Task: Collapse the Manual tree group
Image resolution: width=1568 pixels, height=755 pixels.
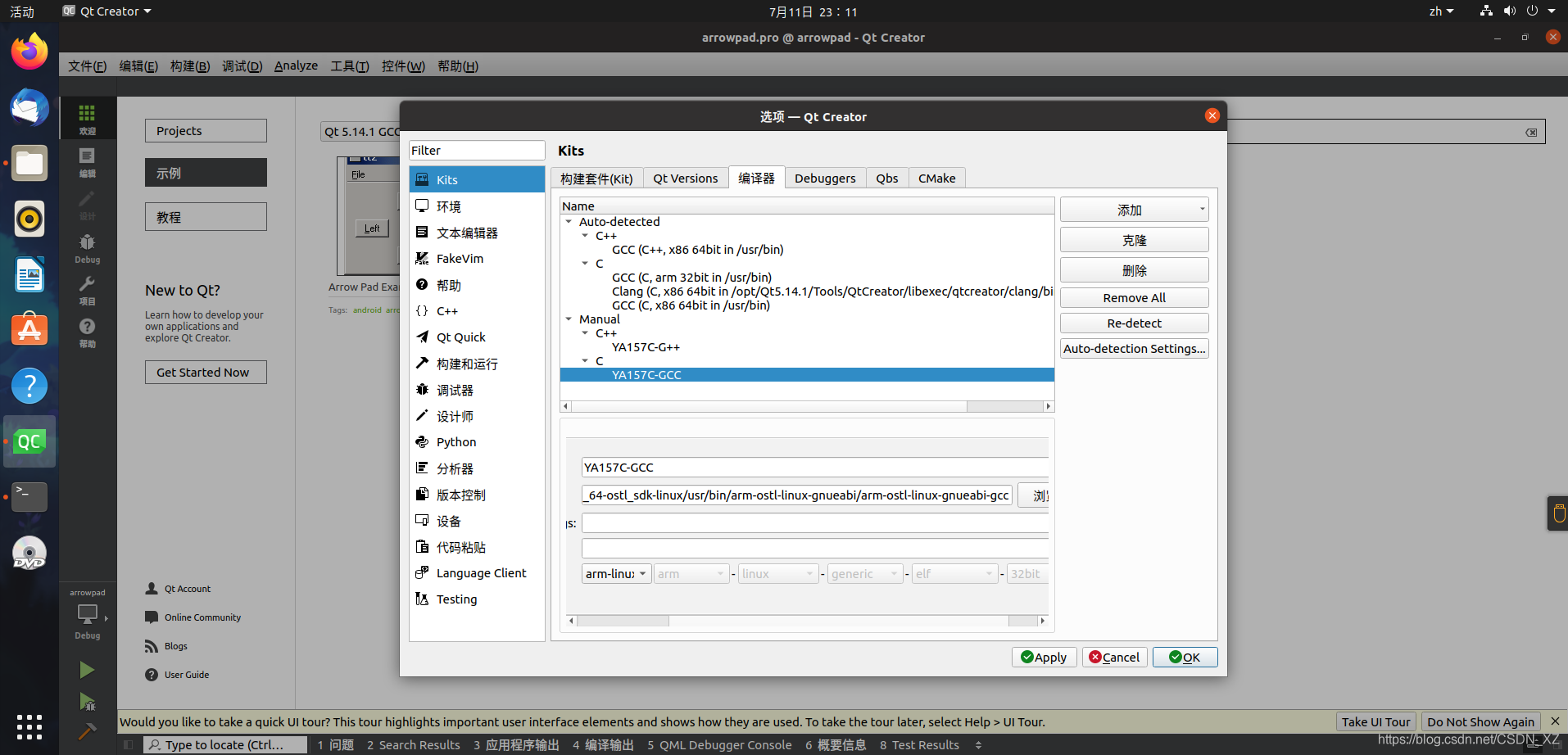Action: [569, 319]
